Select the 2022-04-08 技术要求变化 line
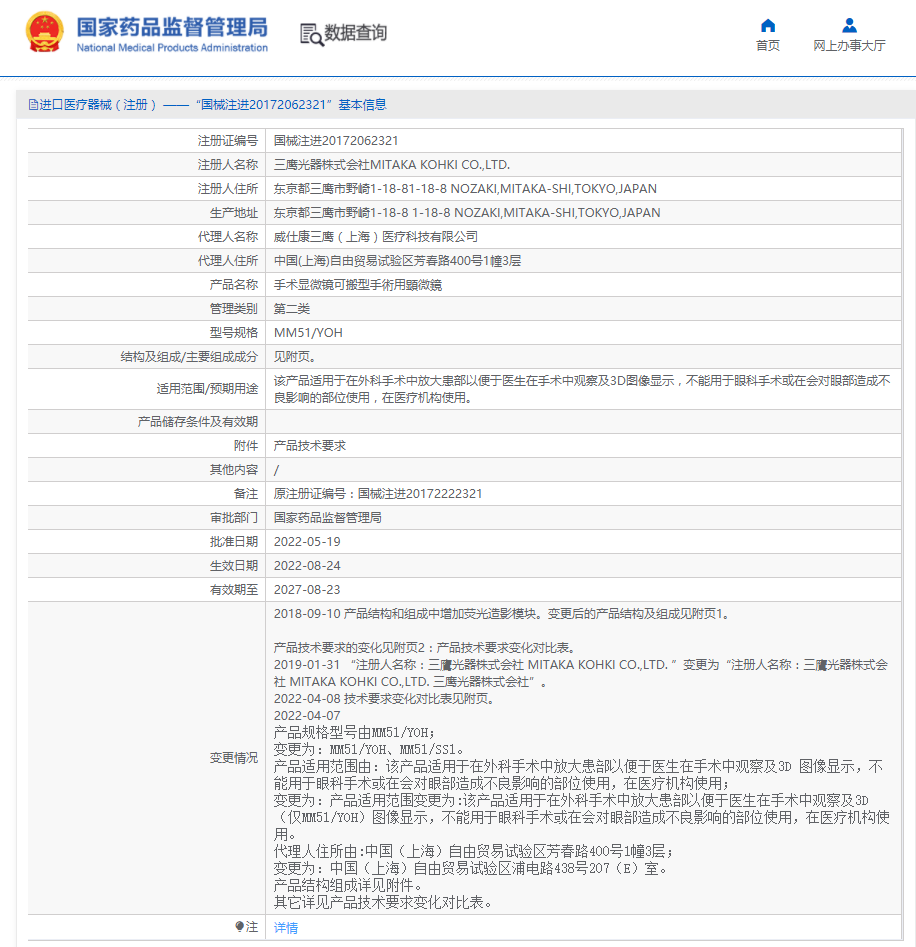 click(385, 699)
